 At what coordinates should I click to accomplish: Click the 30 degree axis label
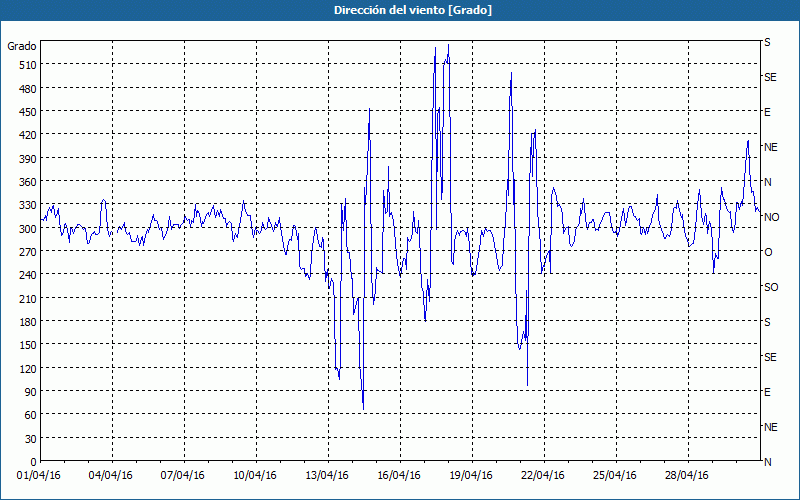pyautogui.click(x=30, y=439)
